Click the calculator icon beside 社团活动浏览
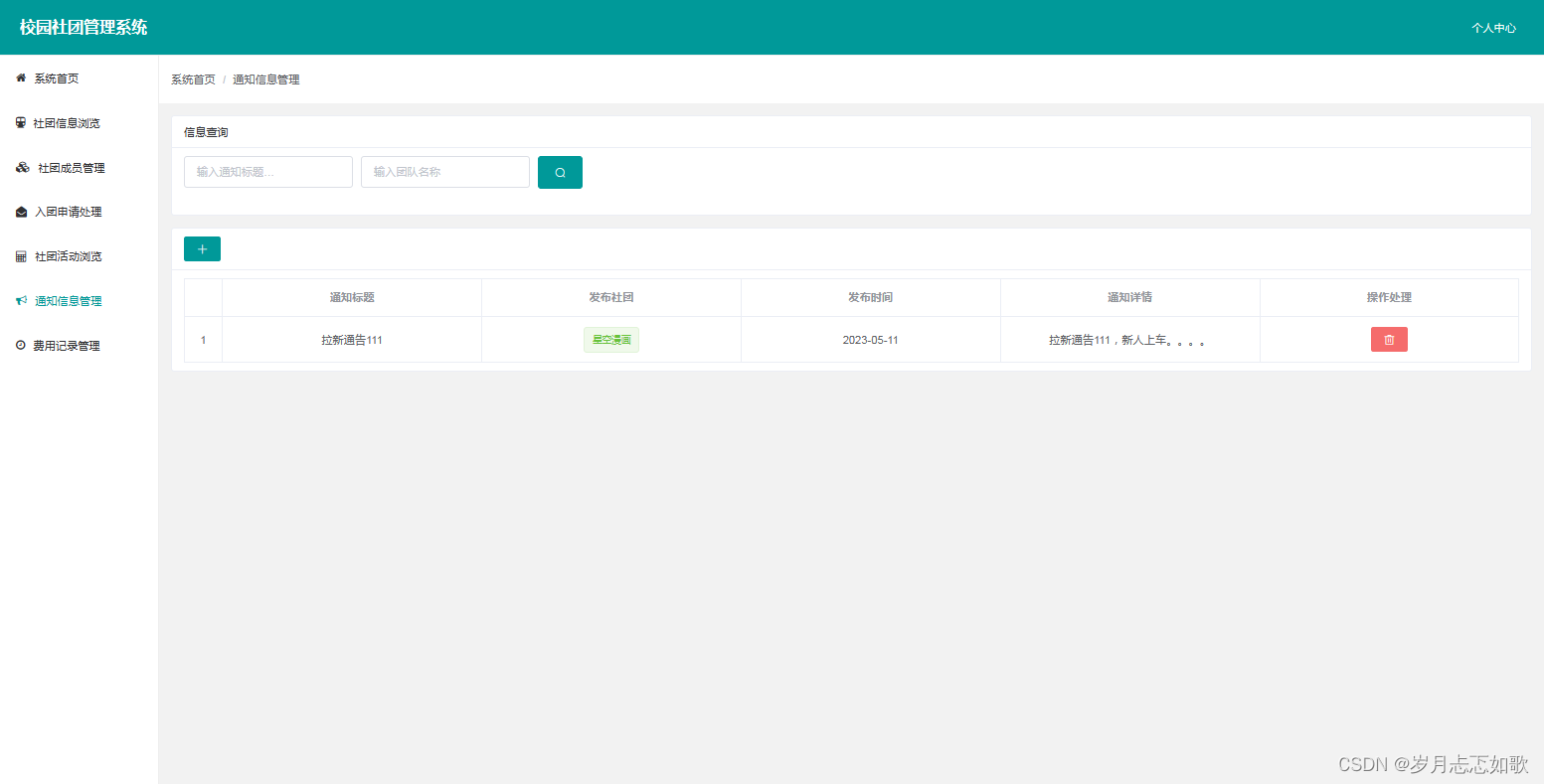The width and height of the screenshot is (1544, 784). pos(21,256)
